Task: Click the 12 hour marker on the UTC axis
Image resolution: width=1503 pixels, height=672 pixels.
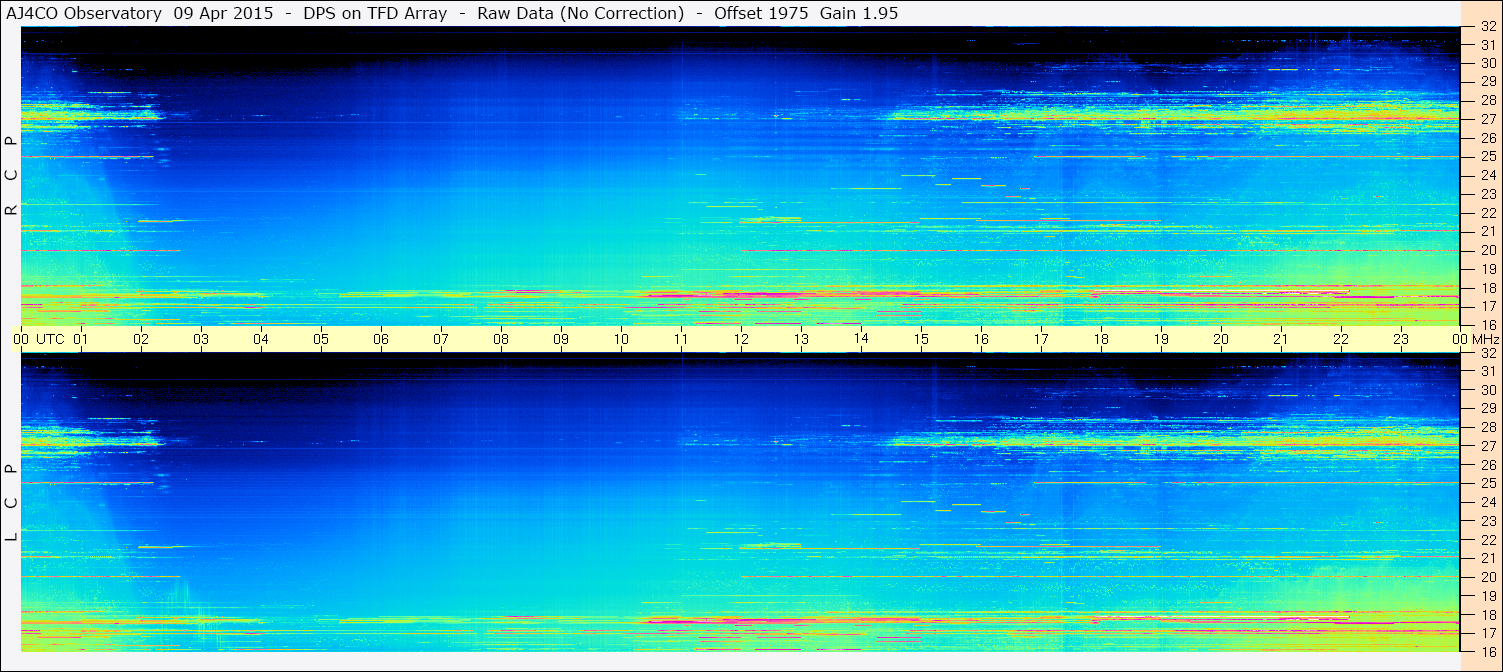Action: click(741, 339)
